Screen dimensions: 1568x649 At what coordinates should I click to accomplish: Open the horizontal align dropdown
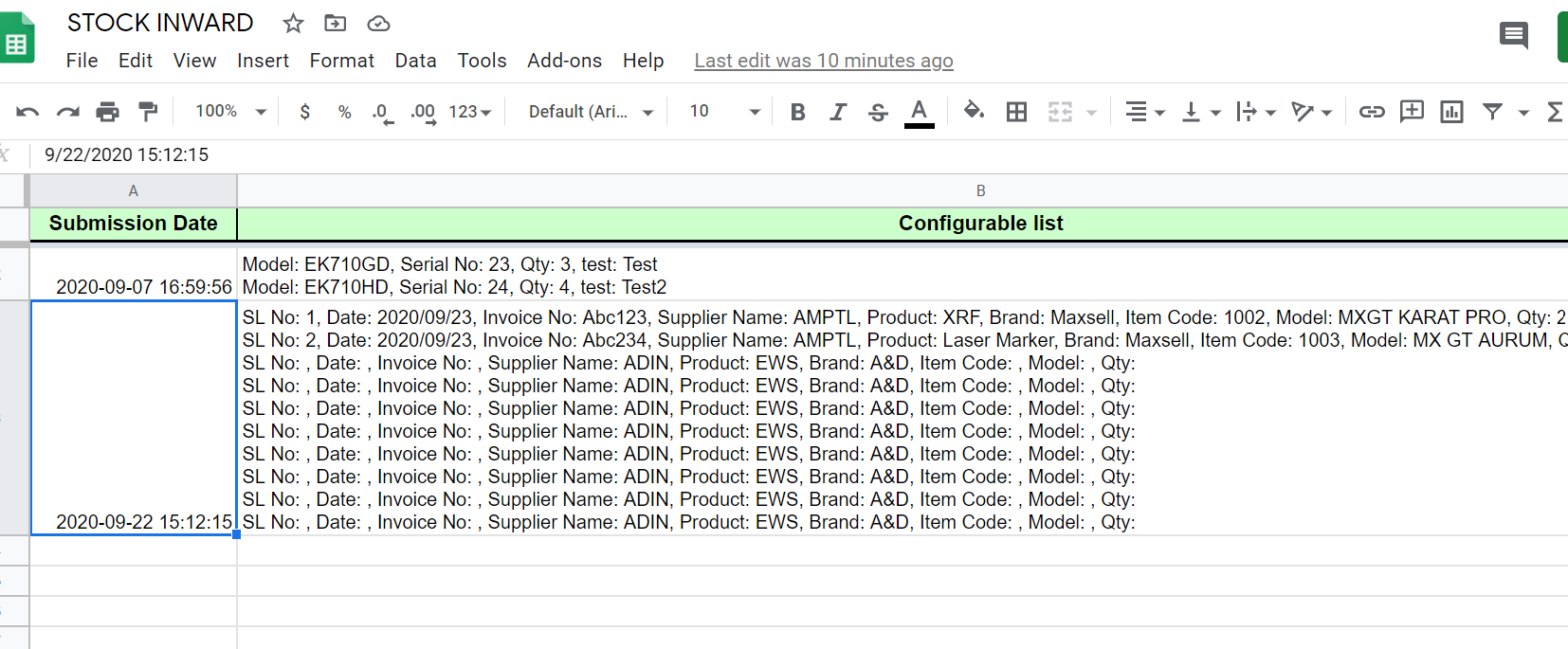1144,112
